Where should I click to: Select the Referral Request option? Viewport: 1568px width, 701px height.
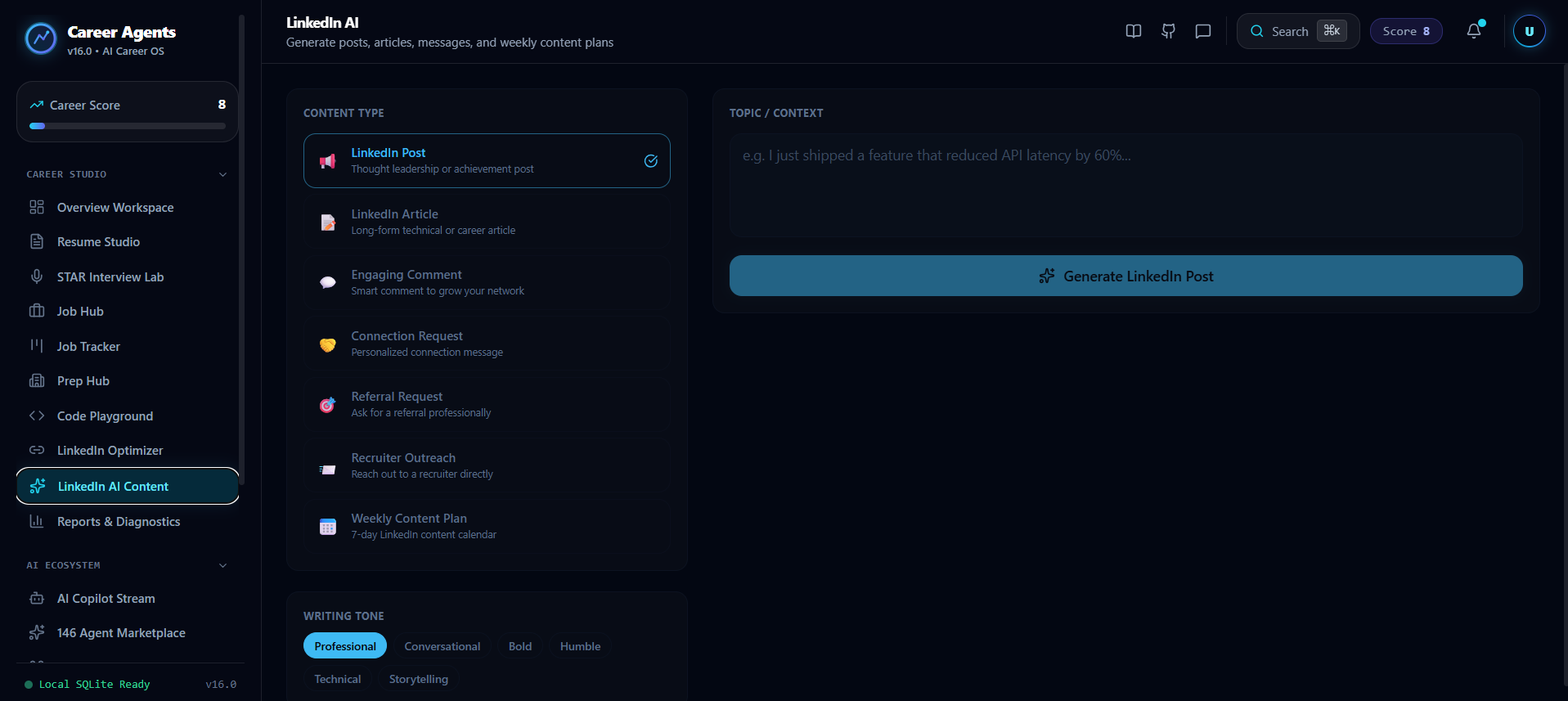(487, 404)
